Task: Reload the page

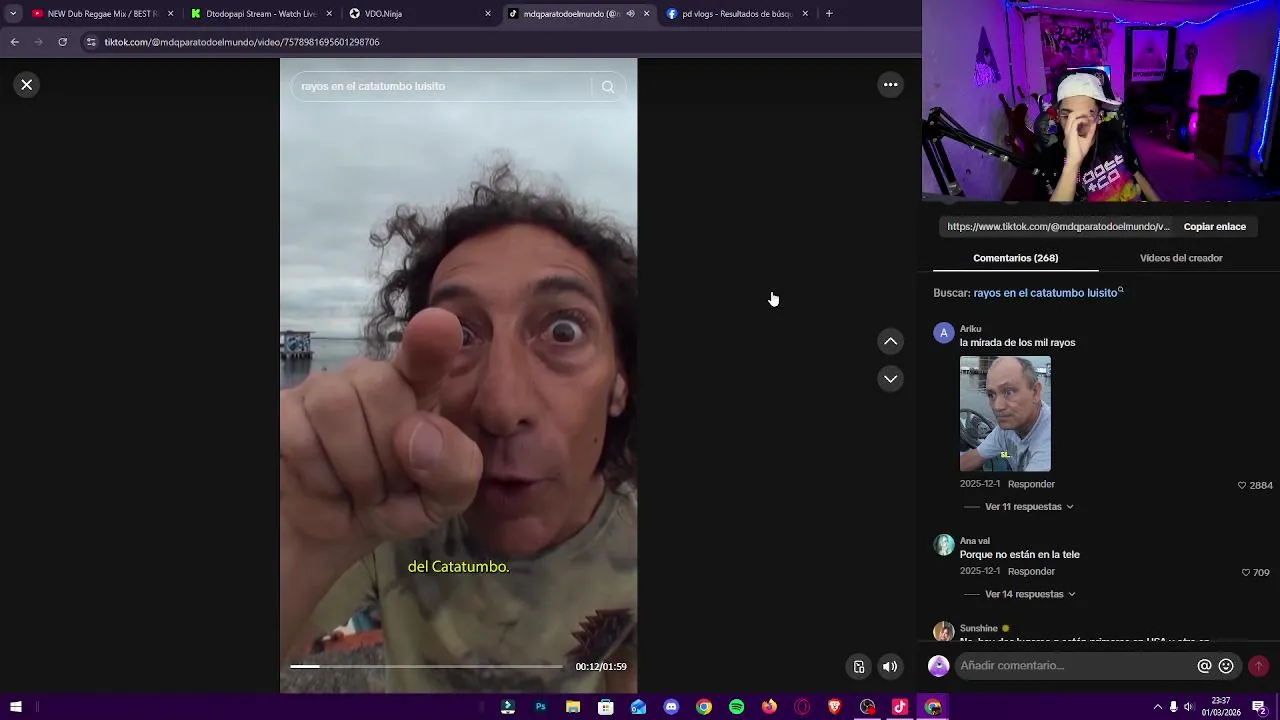Action: [x=62, y=42]
